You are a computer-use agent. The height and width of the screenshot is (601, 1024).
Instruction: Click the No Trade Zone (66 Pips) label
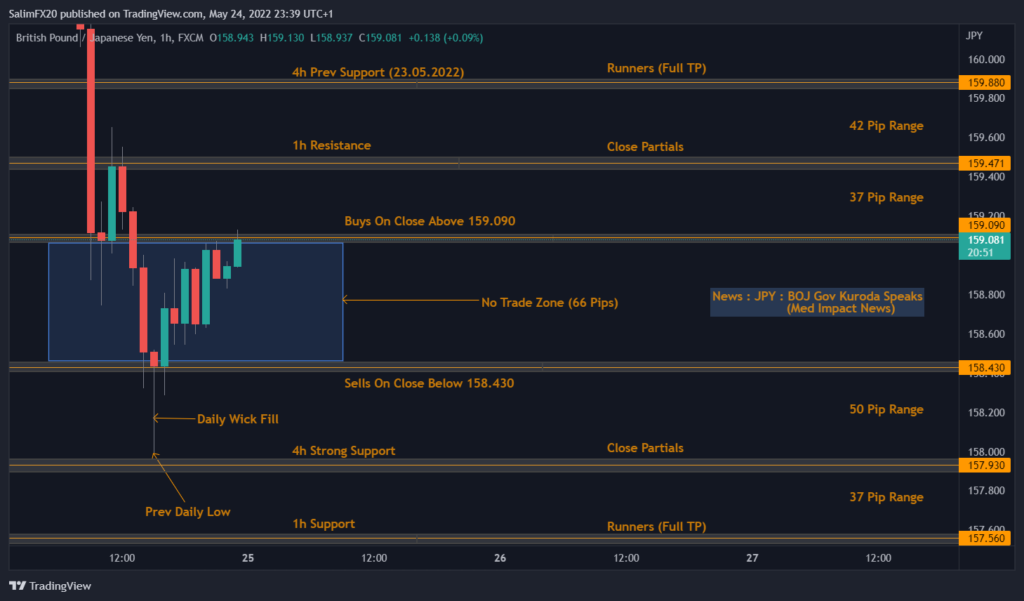pos(549,302)
